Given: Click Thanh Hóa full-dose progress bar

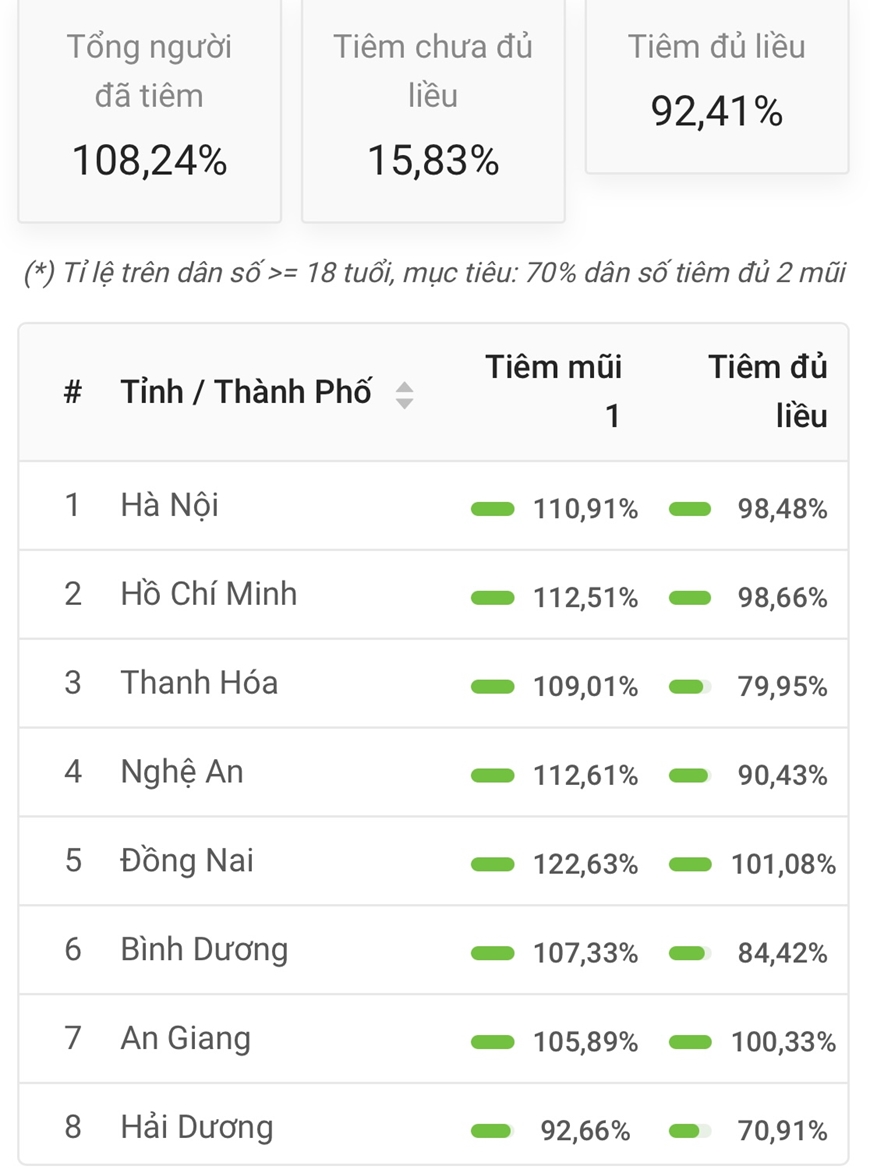Looking at the screenshot, I should (x=690, y=687).
